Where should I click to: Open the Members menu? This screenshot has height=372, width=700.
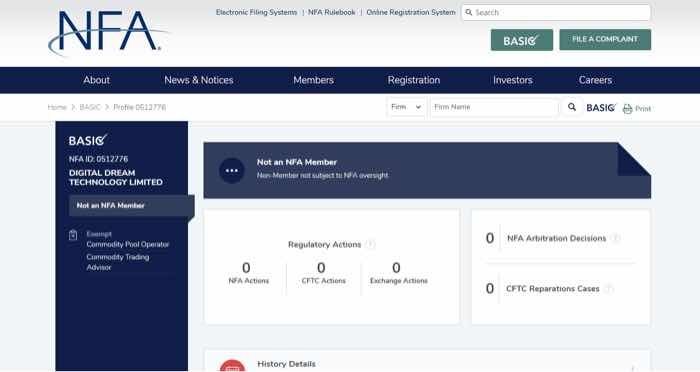[x=313, y=80]
